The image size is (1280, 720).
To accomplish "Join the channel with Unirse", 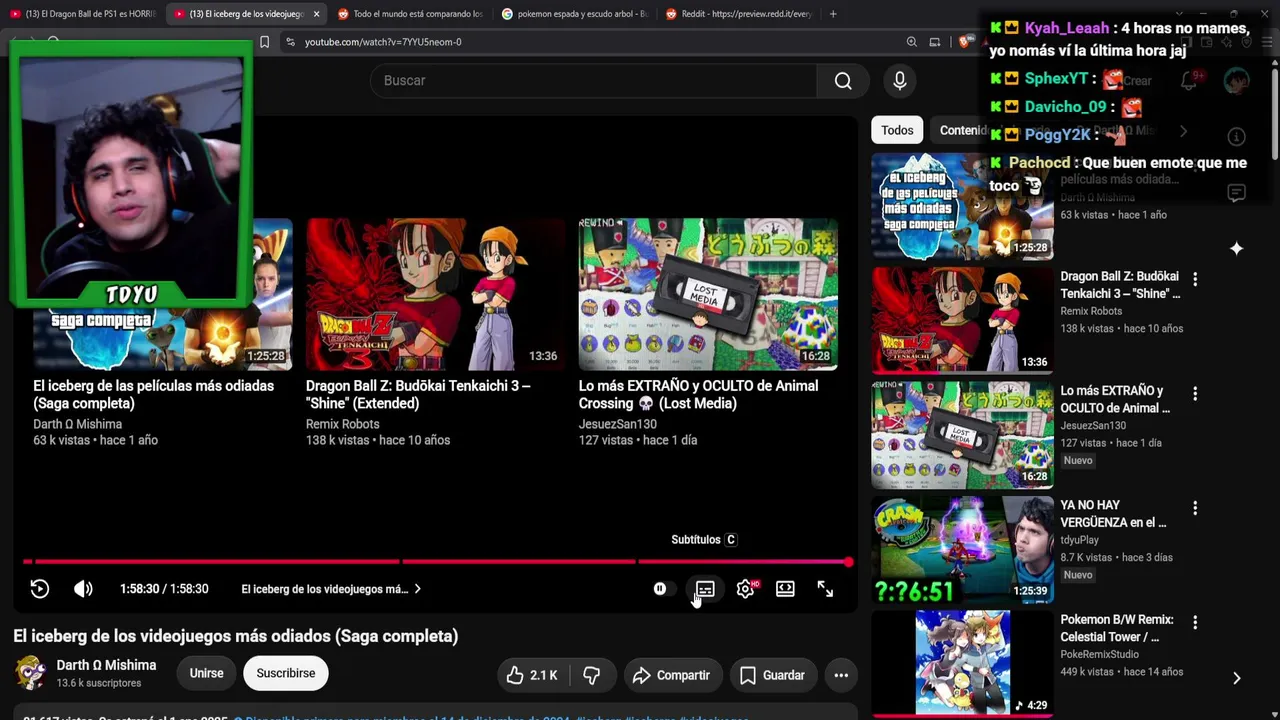I will 207,673.
